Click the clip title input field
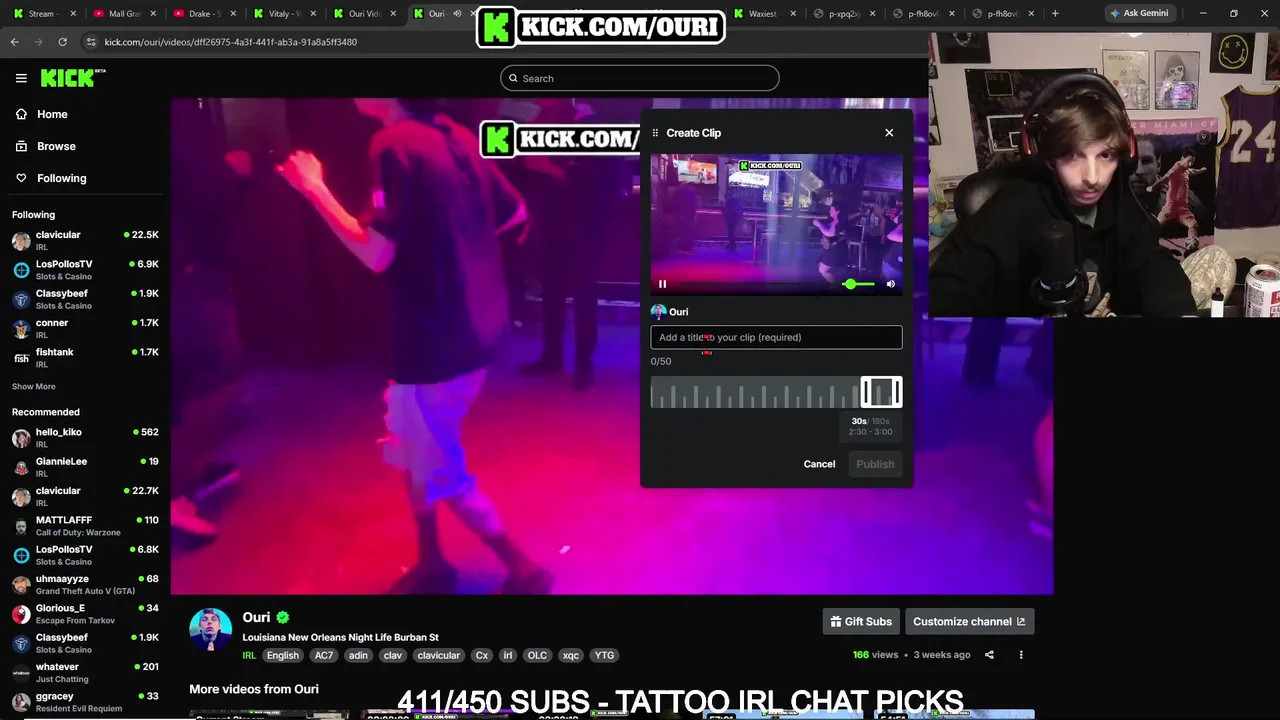1280x720 pixels. (776, 337)
